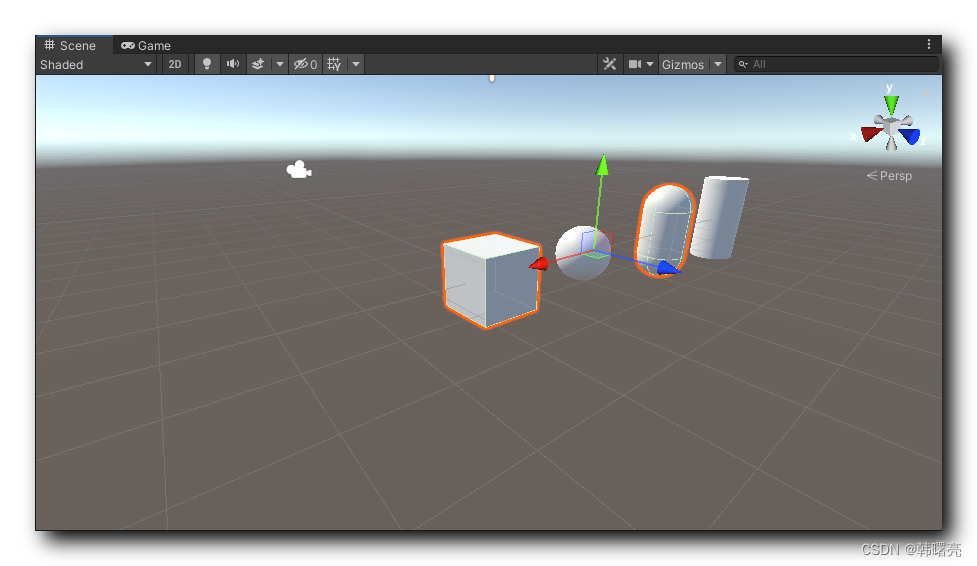
Task: Expand the Gizmos dropdown arrow
Action: (x=718, y=64)
